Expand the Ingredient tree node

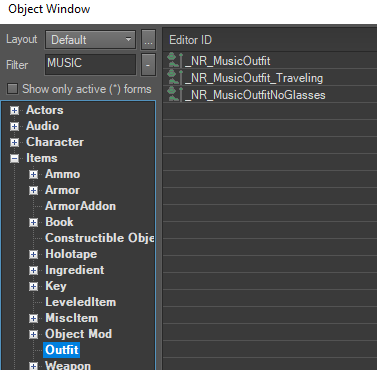(x=33, y=270)
